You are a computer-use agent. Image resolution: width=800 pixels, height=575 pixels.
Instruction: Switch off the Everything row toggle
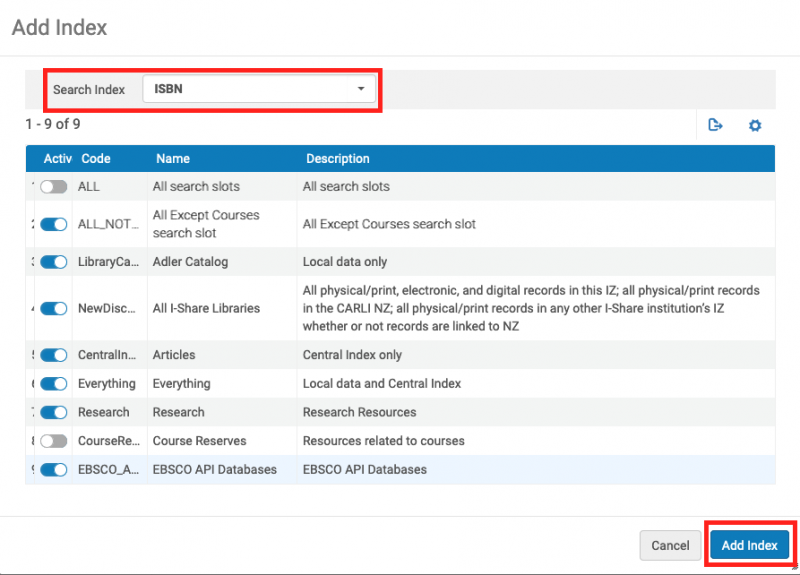click(x=54, y=384)
